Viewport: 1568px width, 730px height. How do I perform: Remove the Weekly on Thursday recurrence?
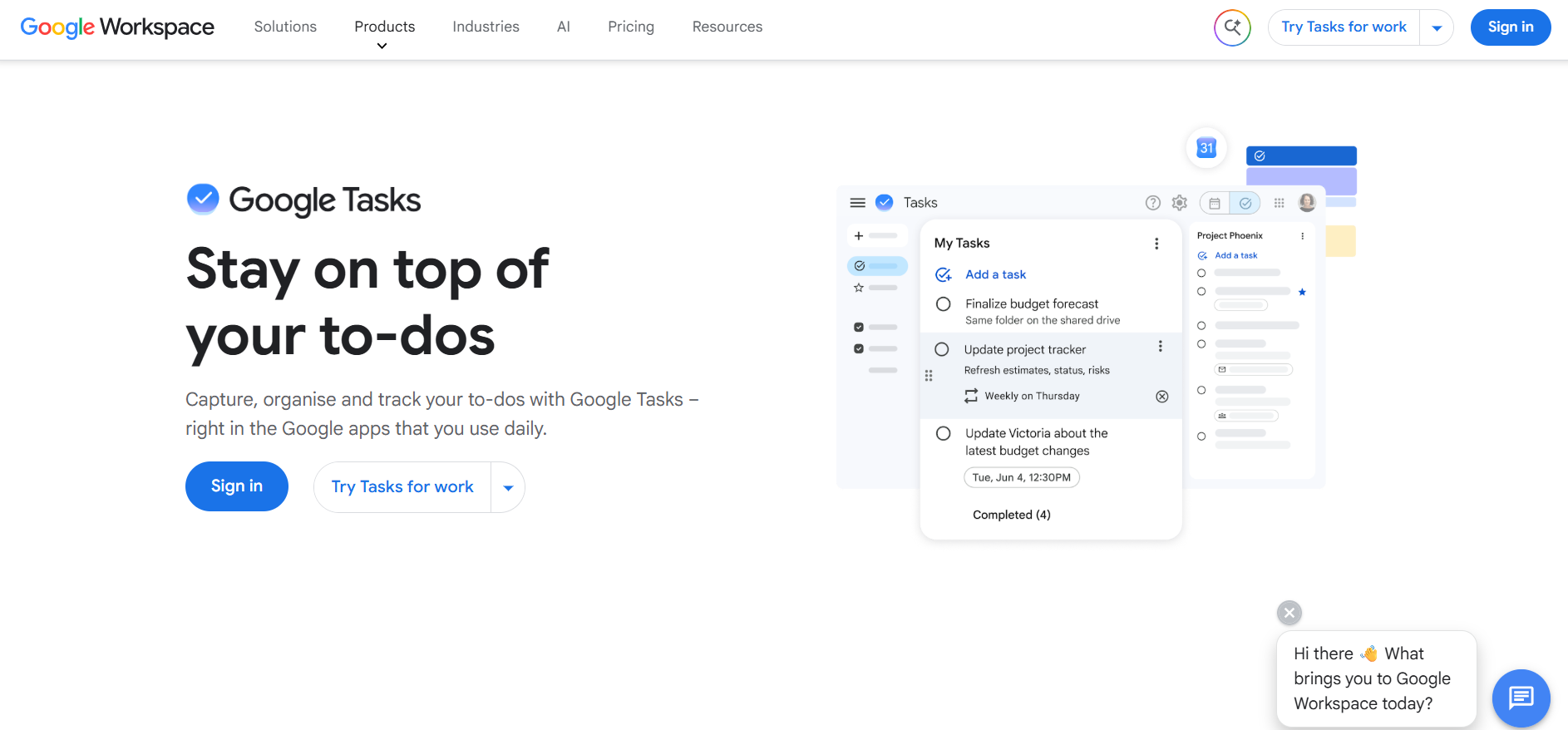pos(1162,397)
